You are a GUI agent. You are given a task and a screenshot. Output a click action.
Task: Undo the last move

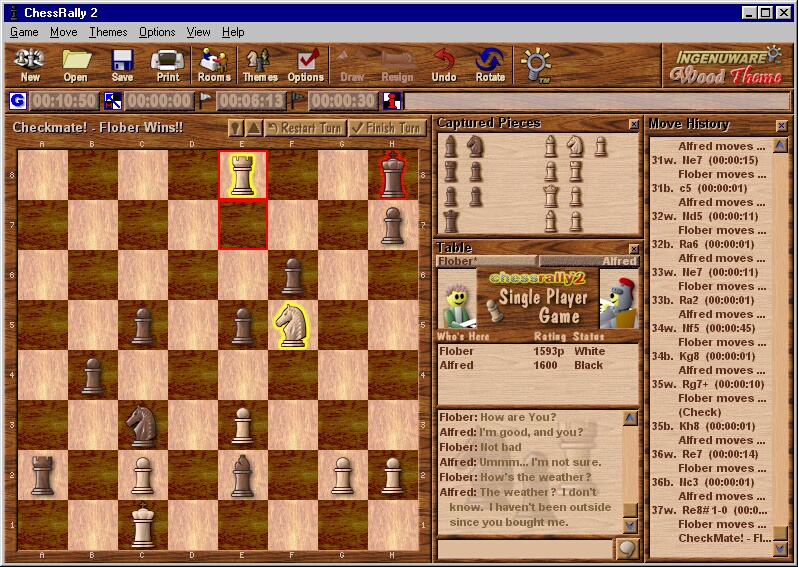tap(444, 65)
